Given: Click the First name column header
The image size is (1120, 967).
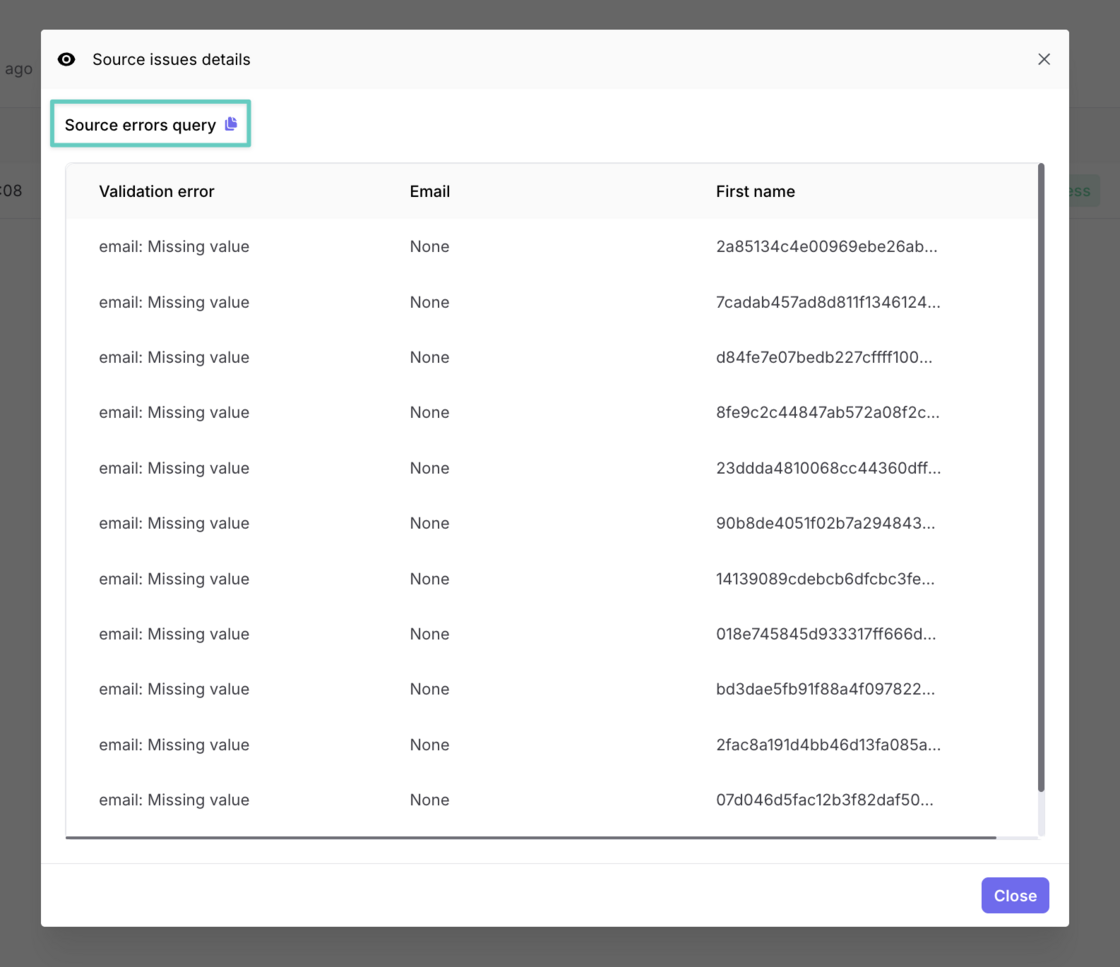Looking at the screenshot, I should (755, 191).
